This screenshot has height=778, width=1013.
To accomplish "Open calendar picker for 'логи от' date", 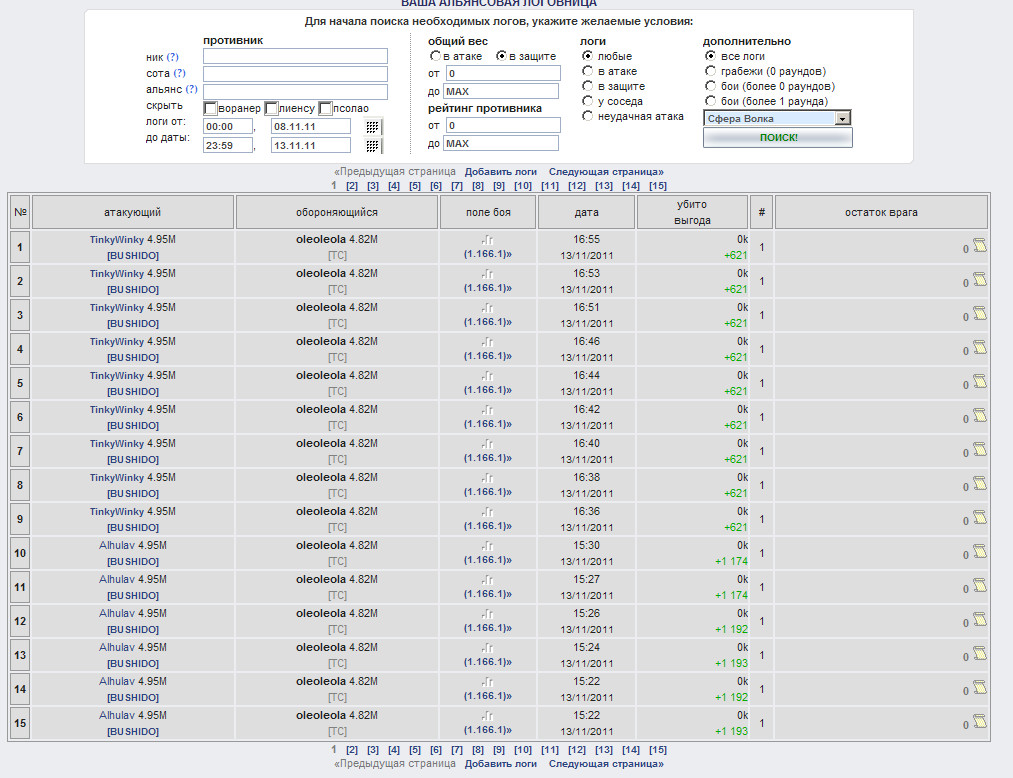I will [373, 127].
